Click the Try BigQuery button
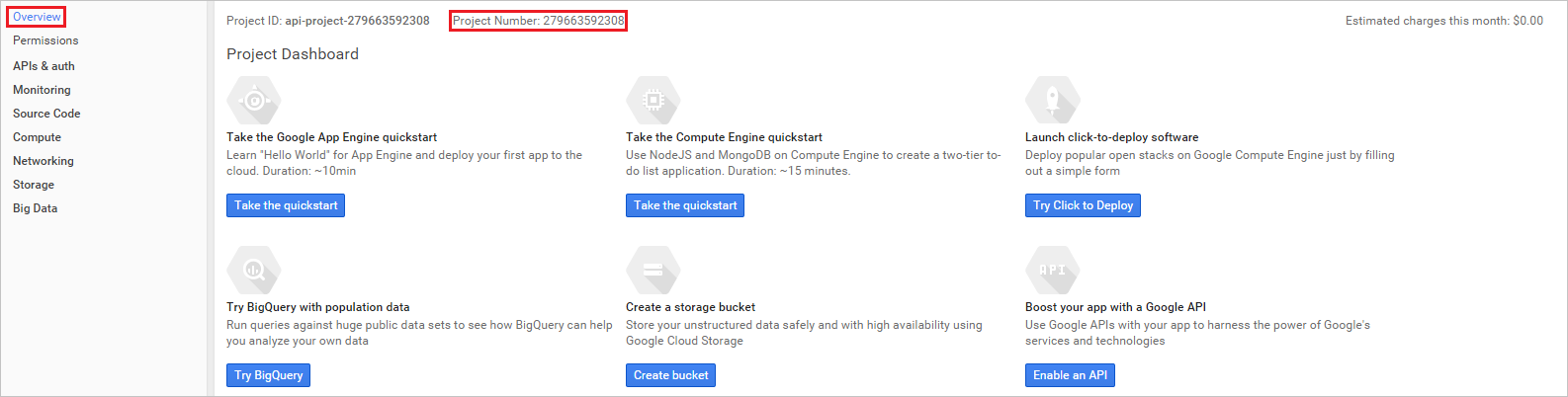This screenshot has height=397, width=1568. pos(268,375)
